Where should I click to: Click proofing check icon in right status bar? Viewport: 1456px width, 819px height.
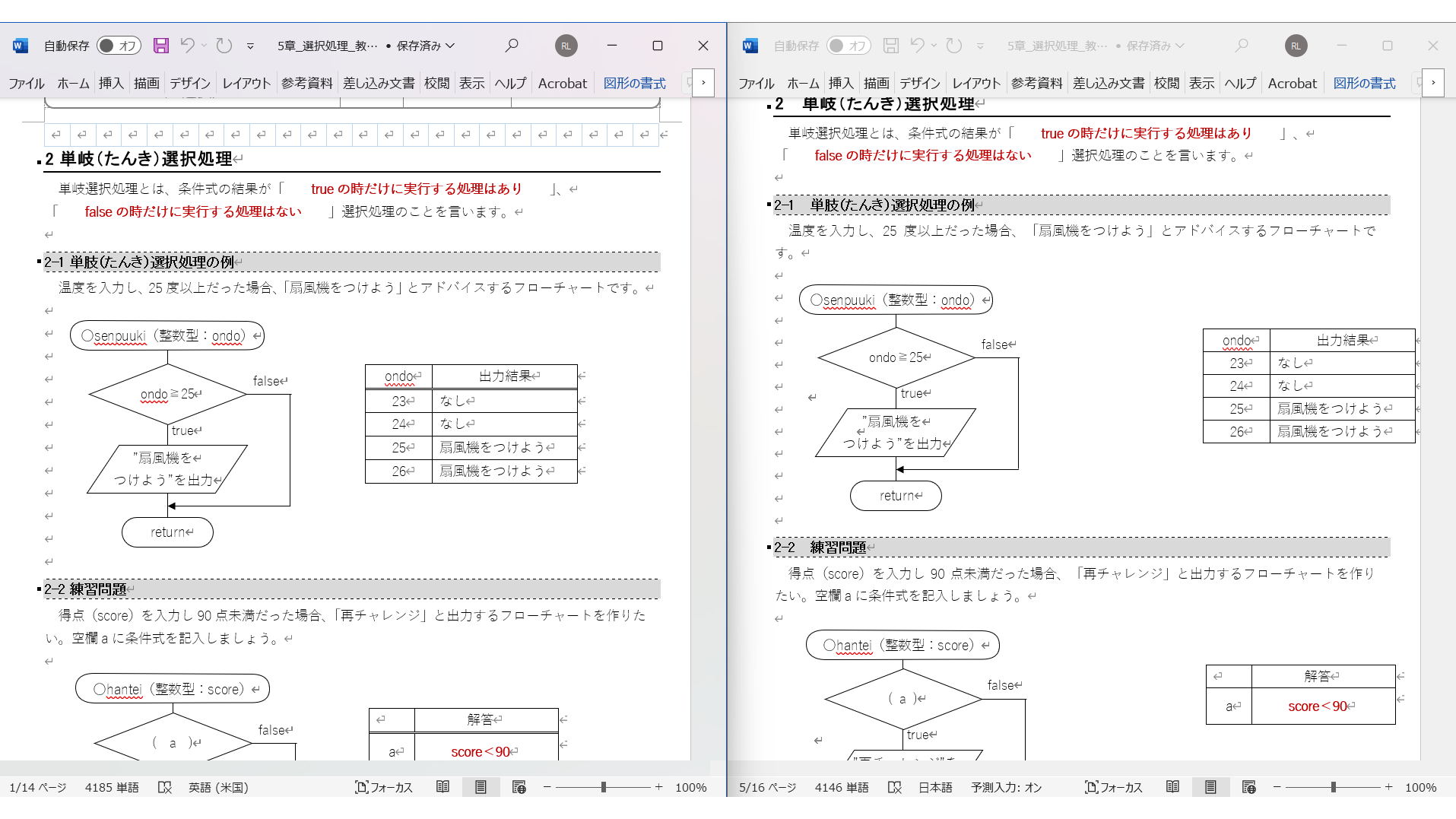894,787
